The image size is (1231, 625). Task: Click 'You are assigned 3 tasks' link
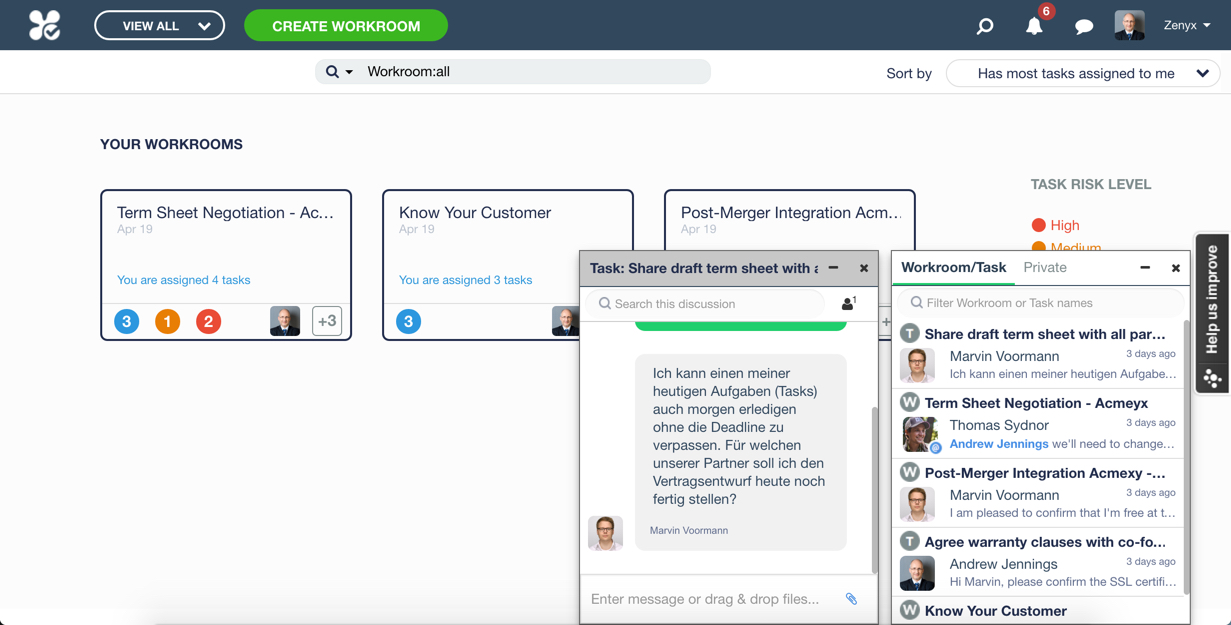[466, 280]
